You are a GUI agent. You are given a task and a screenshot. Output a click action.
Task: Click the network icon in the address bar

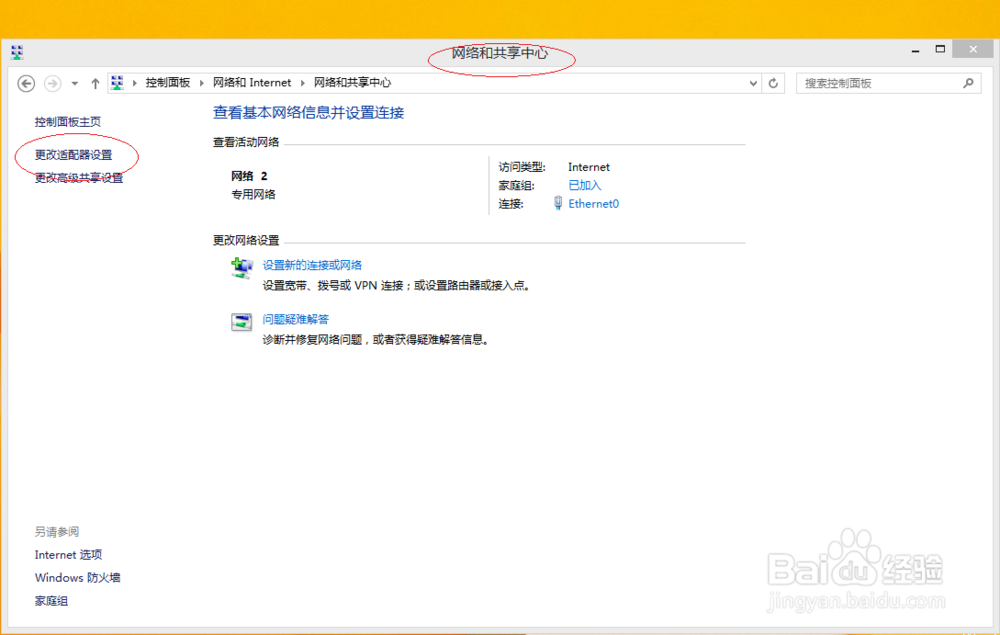click(117, 83)
